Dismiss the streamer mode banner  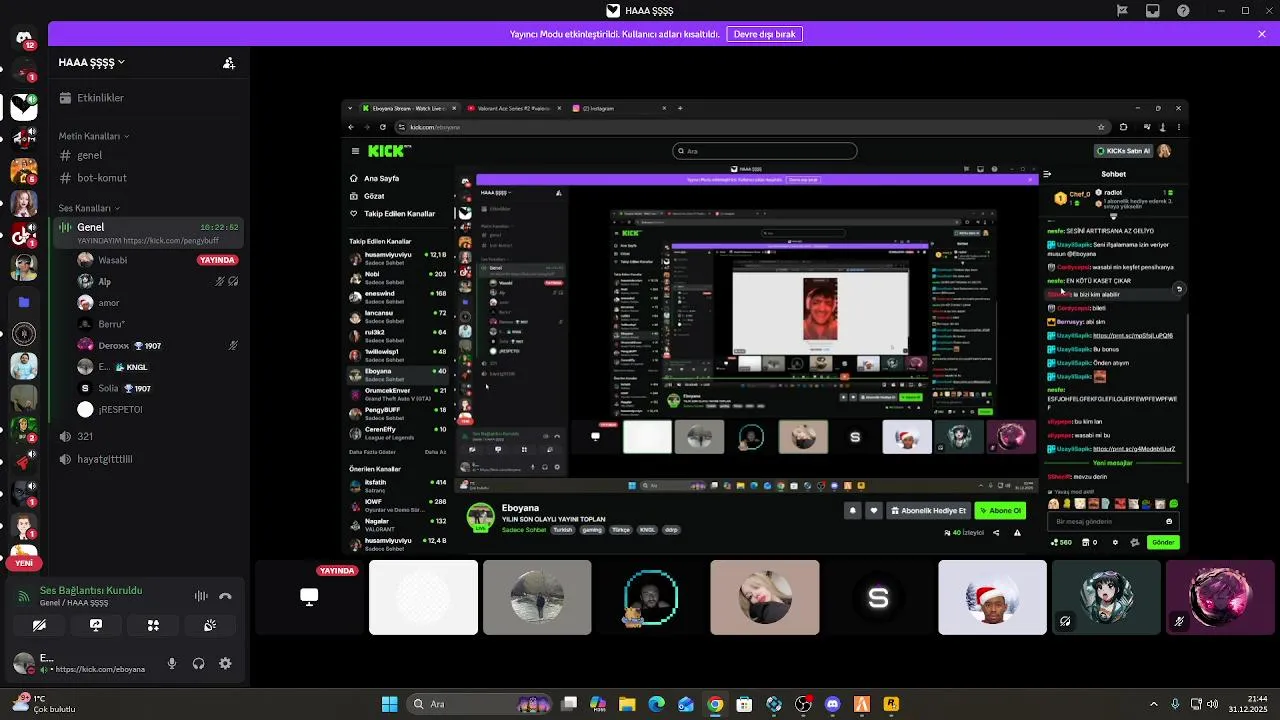click(x=1262, y=34)
